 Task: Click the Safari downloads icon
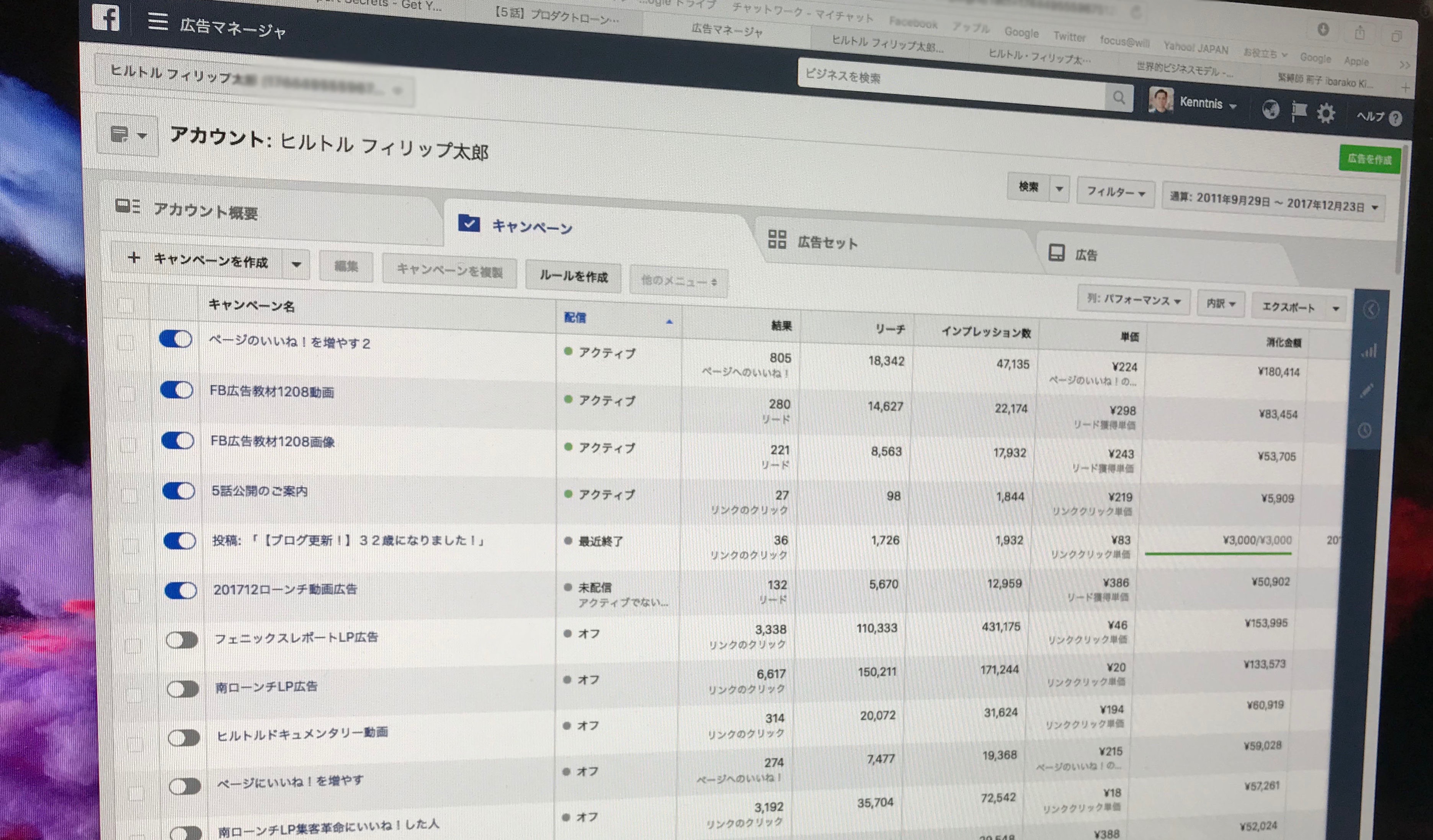click(x=1323, y=29)
